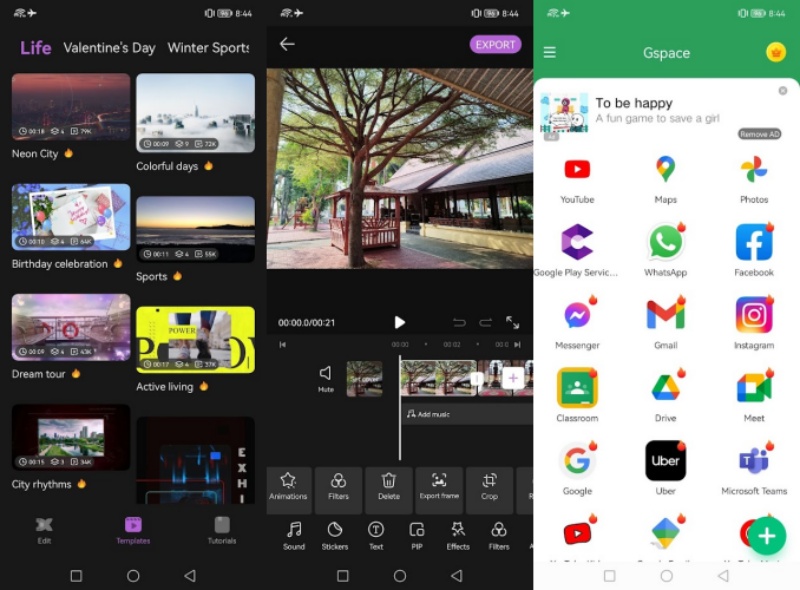Jump to the start of timeline
Viewport: 800px width, 590px height.
tap(283, 345)
